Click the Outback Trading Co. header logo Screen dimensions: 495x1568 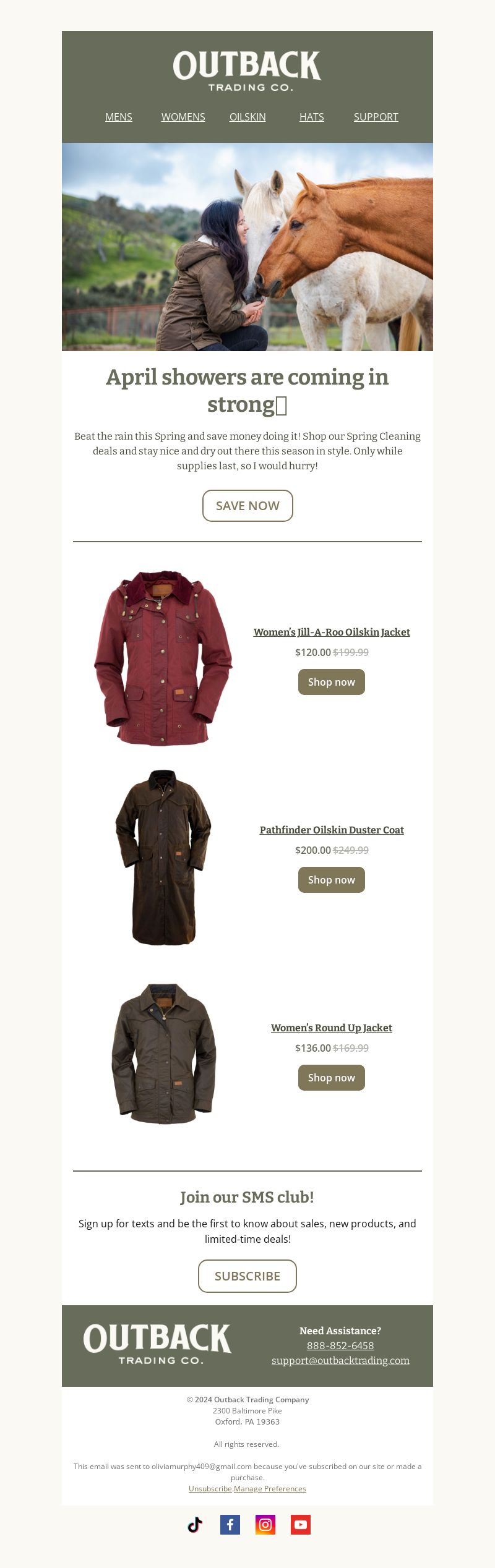point(247,71)
